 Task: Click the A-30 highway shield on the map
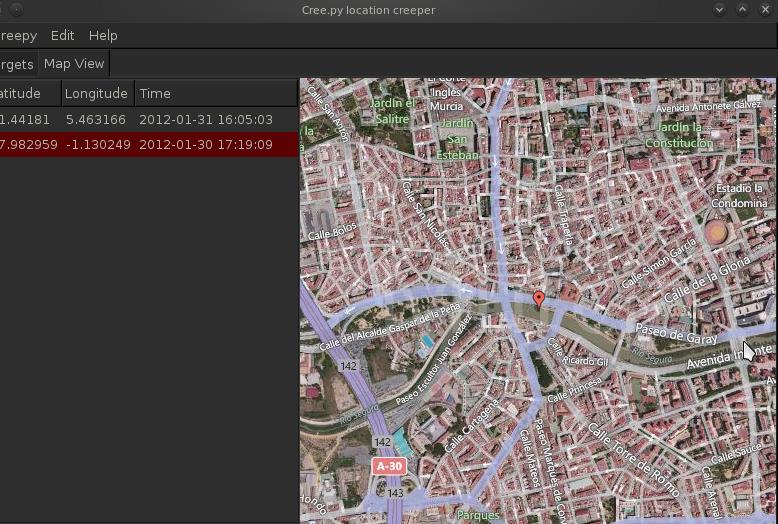point(388,466)
